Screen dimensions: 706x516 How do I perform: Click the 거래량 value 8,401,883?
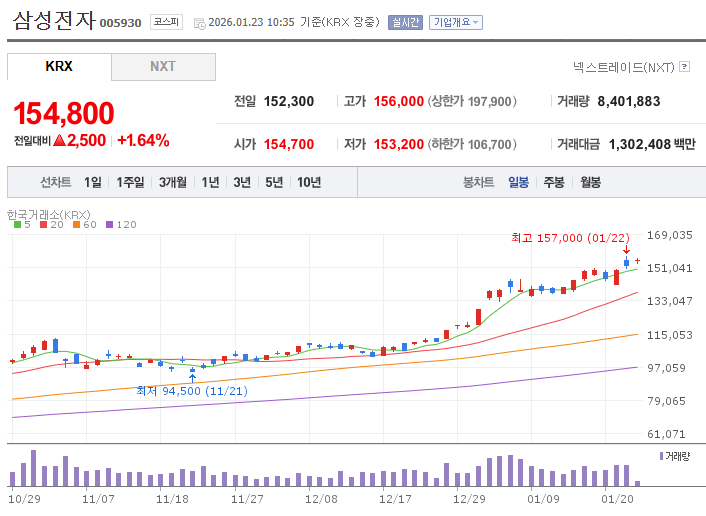(629, 101)
